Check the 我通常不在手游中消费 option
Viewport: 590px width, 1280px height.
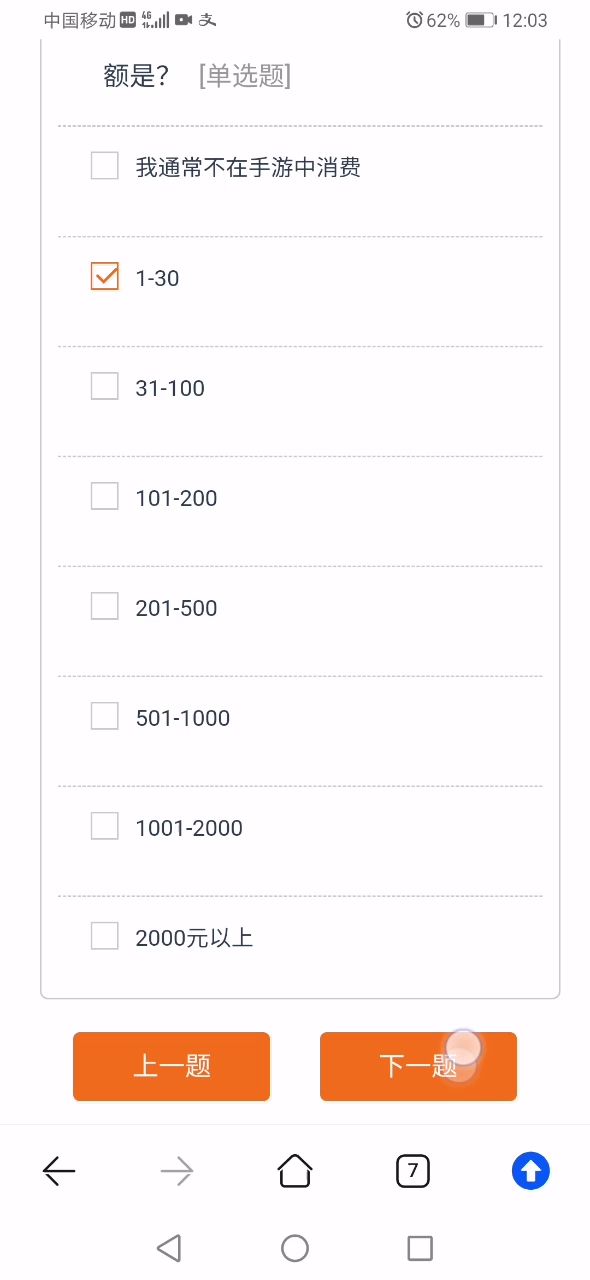point(105,166)
